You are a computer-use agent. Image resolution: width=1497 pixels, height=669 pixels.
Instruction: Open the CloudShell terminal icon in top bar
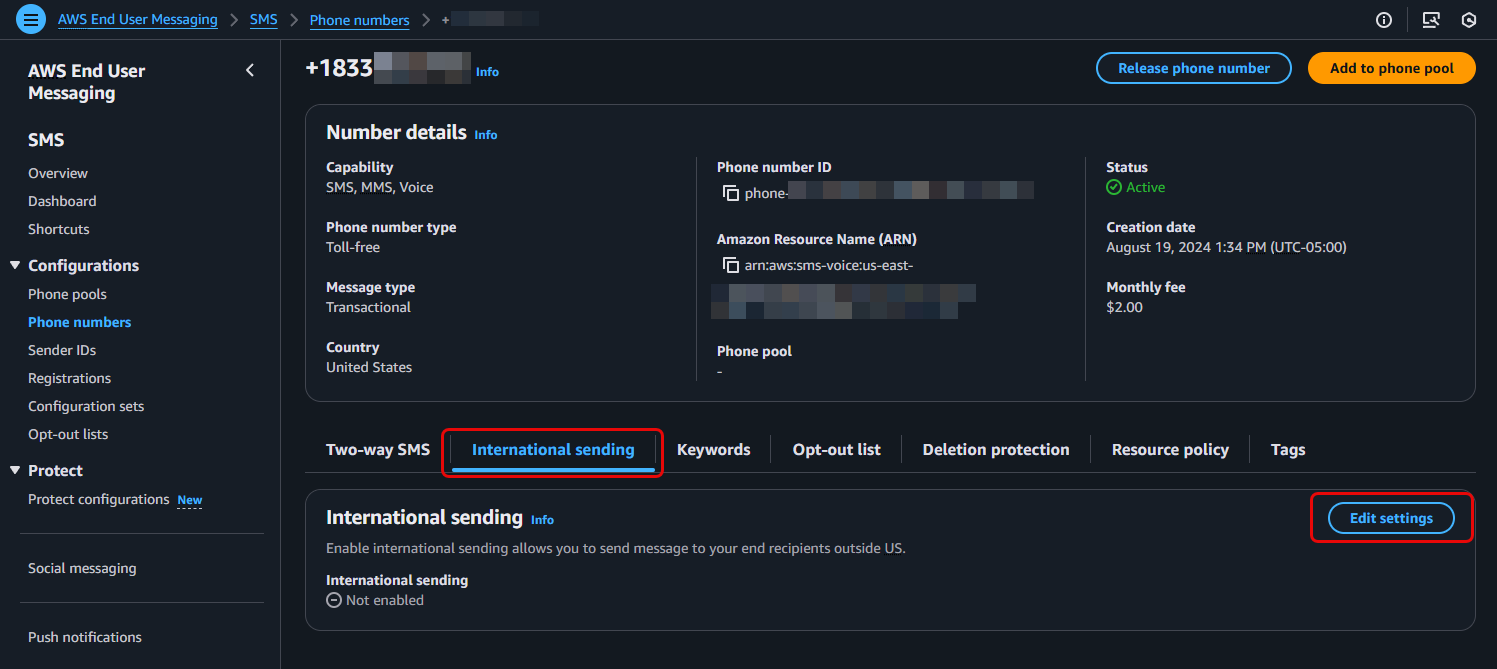1431,19
